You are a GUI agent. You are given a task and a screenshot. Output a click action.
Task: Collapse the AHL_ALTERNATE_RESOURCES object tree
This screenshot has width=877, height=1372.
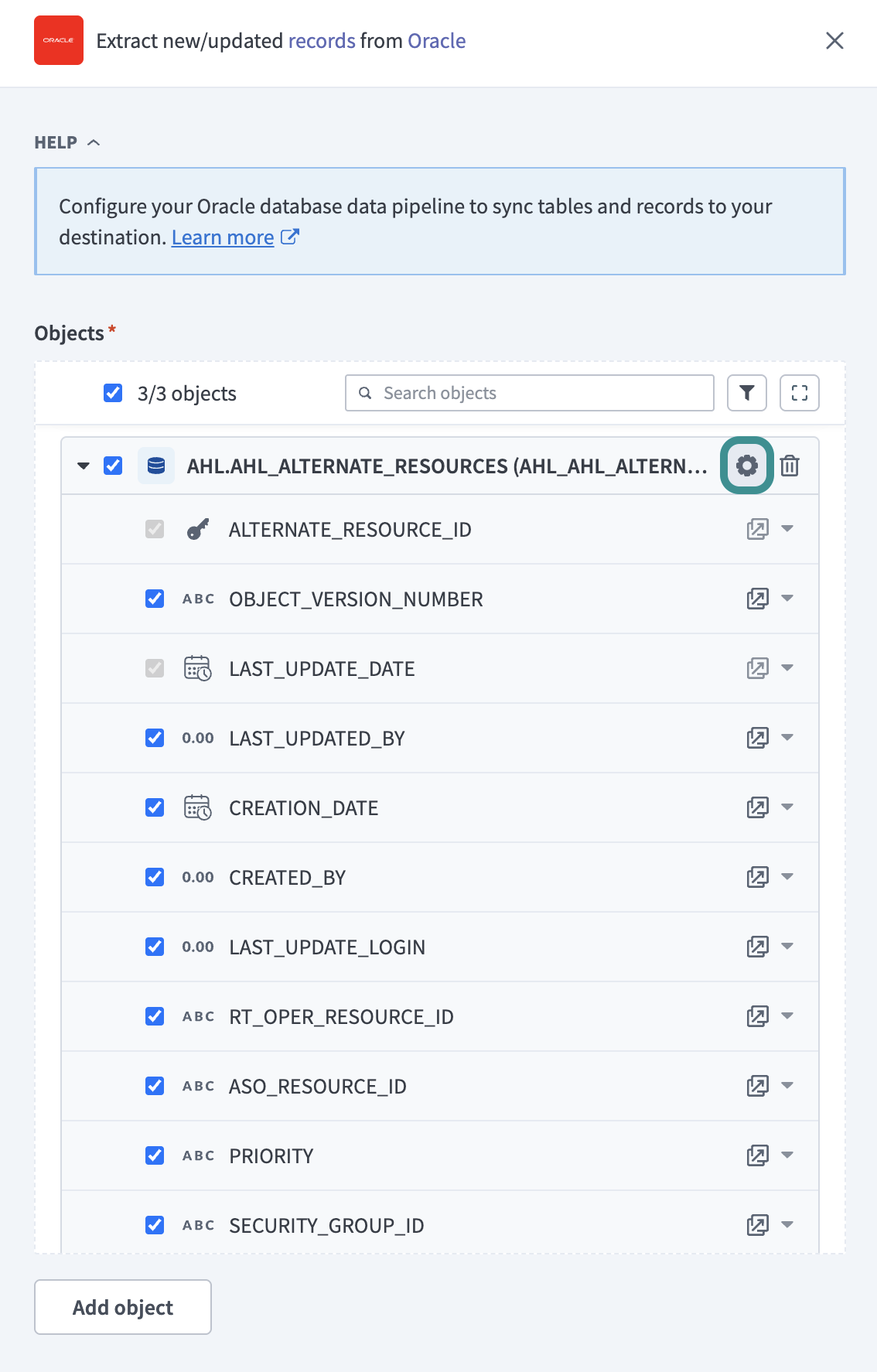(x=84, y=466)
